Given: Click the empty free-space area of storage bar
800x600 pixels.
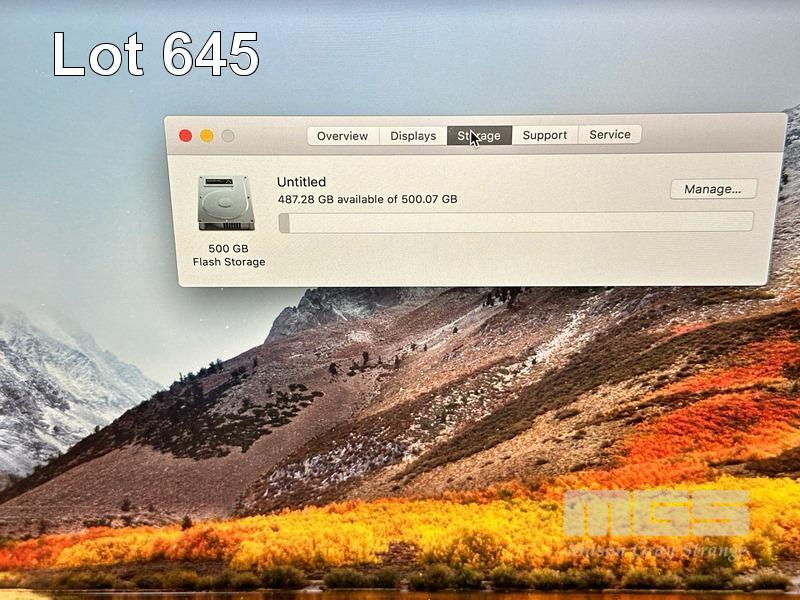Looking at the screenshot, I should click(520, 222).
